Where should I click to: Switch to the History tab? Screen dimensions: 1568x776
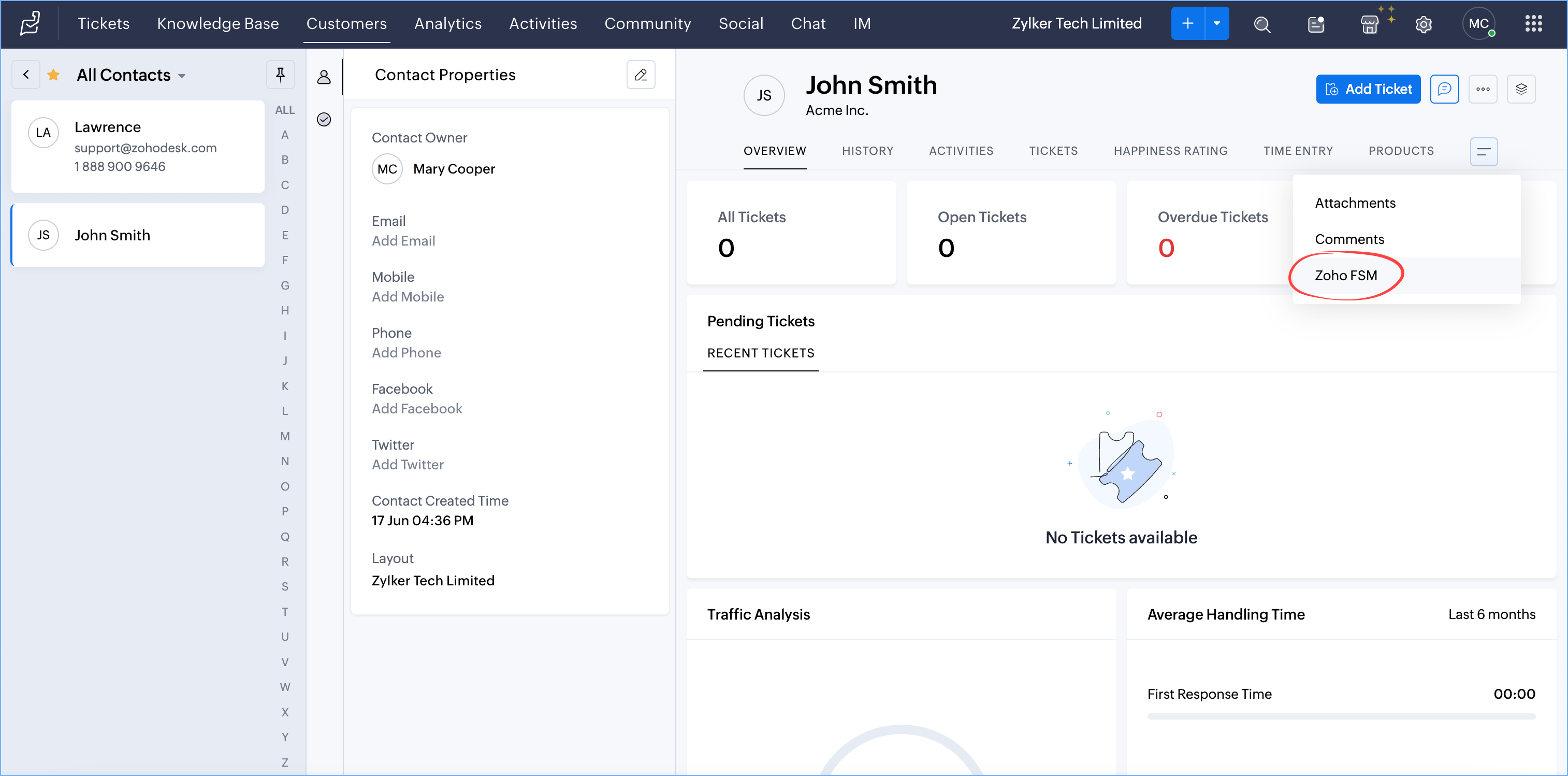[867, 151]
